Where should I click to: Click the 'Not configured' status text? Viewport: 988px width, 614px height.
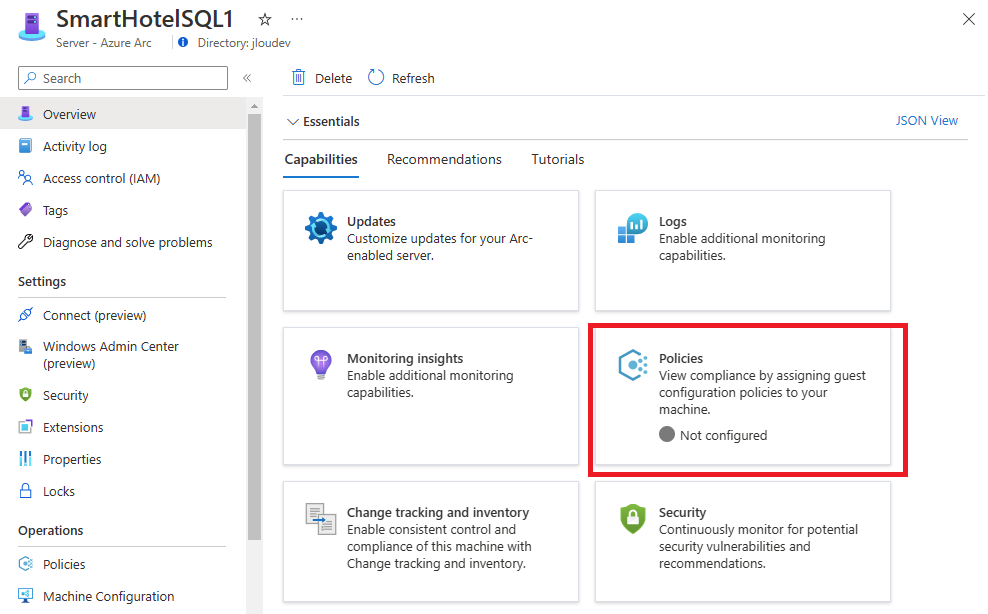point(723,435)
